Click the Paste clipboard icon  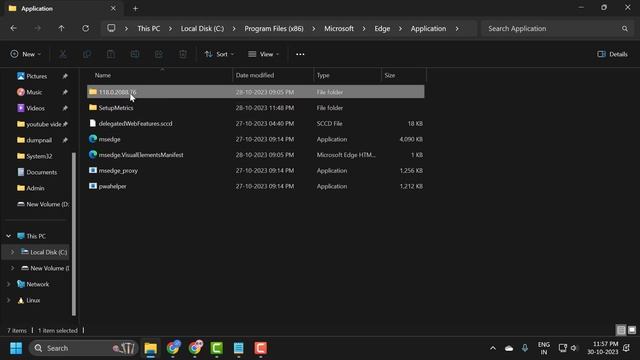111,54
